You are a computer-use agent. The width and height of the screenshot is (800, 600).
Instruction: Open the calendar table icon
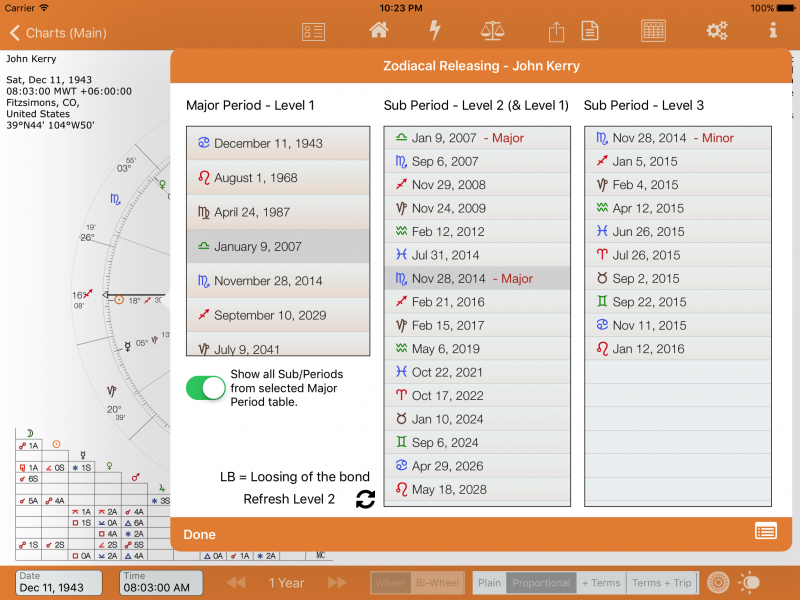(653, 31)
